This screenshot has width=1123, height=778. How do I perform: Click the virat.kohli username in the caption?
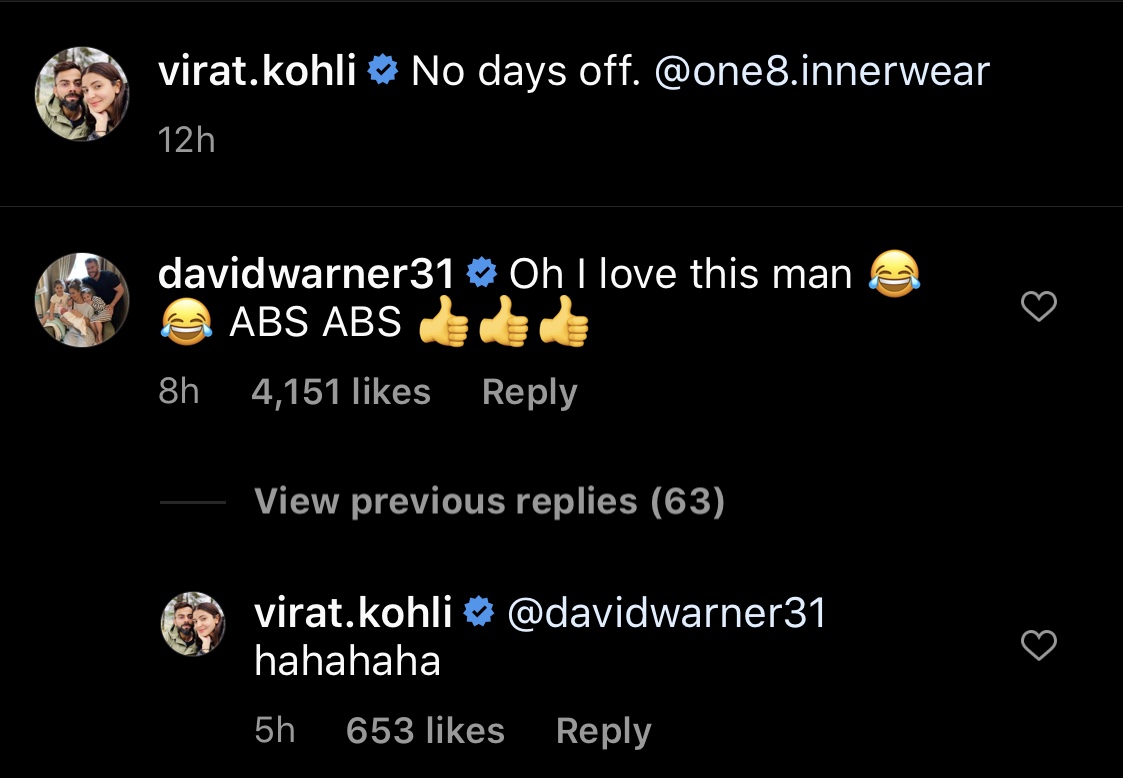click(257, 71)
